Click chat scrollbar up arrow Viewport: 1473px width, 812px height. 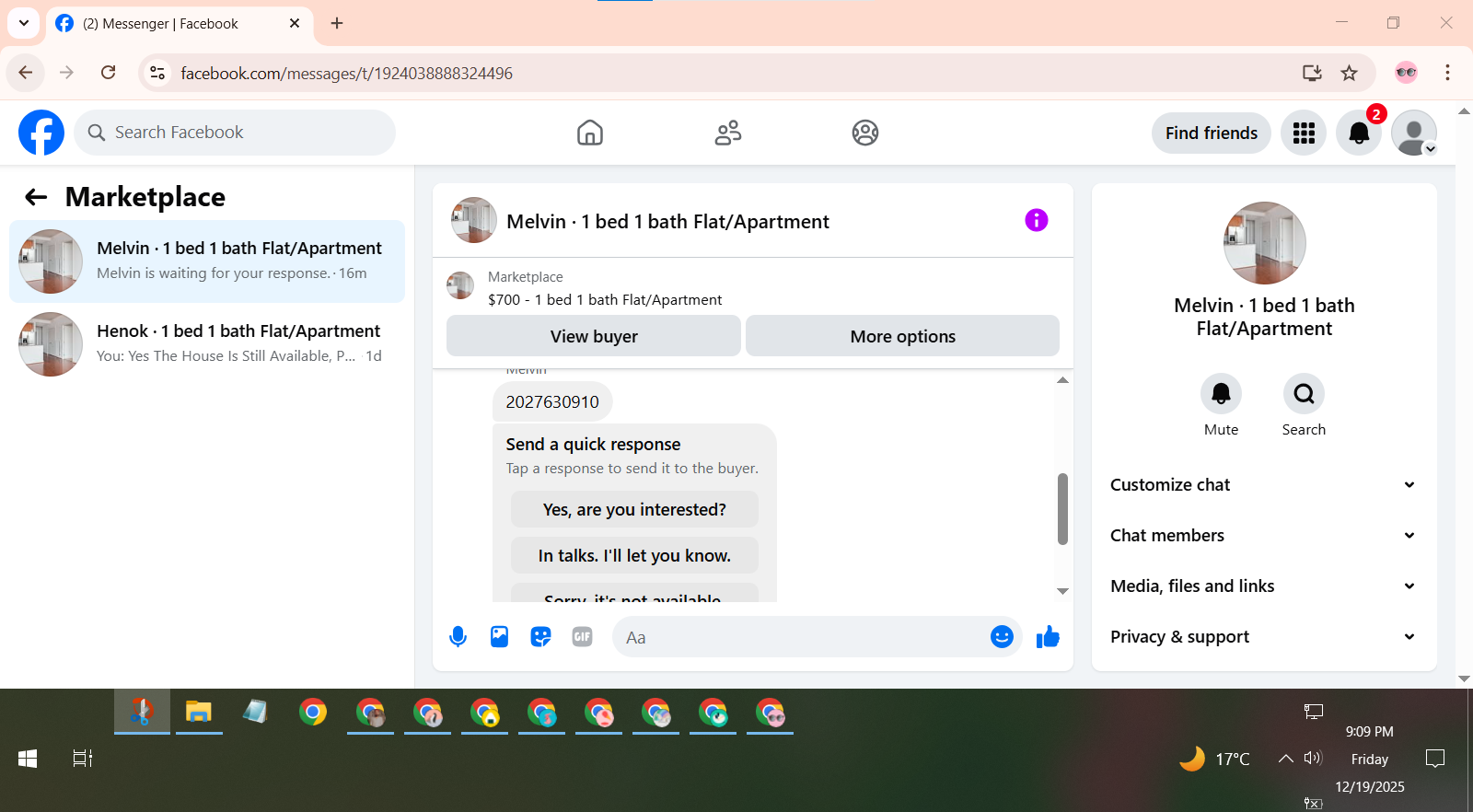1062,380
